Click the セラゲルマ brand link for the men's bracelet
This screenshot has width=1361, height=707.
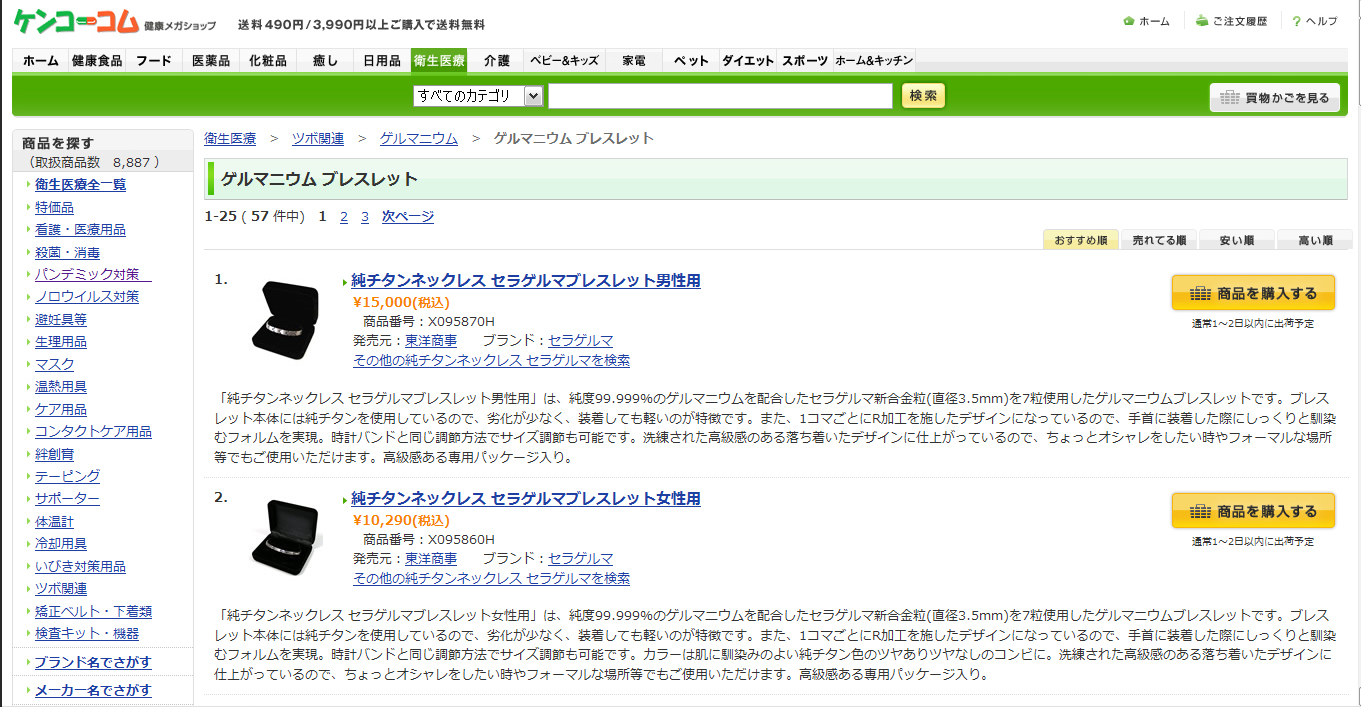pos(581,341)
